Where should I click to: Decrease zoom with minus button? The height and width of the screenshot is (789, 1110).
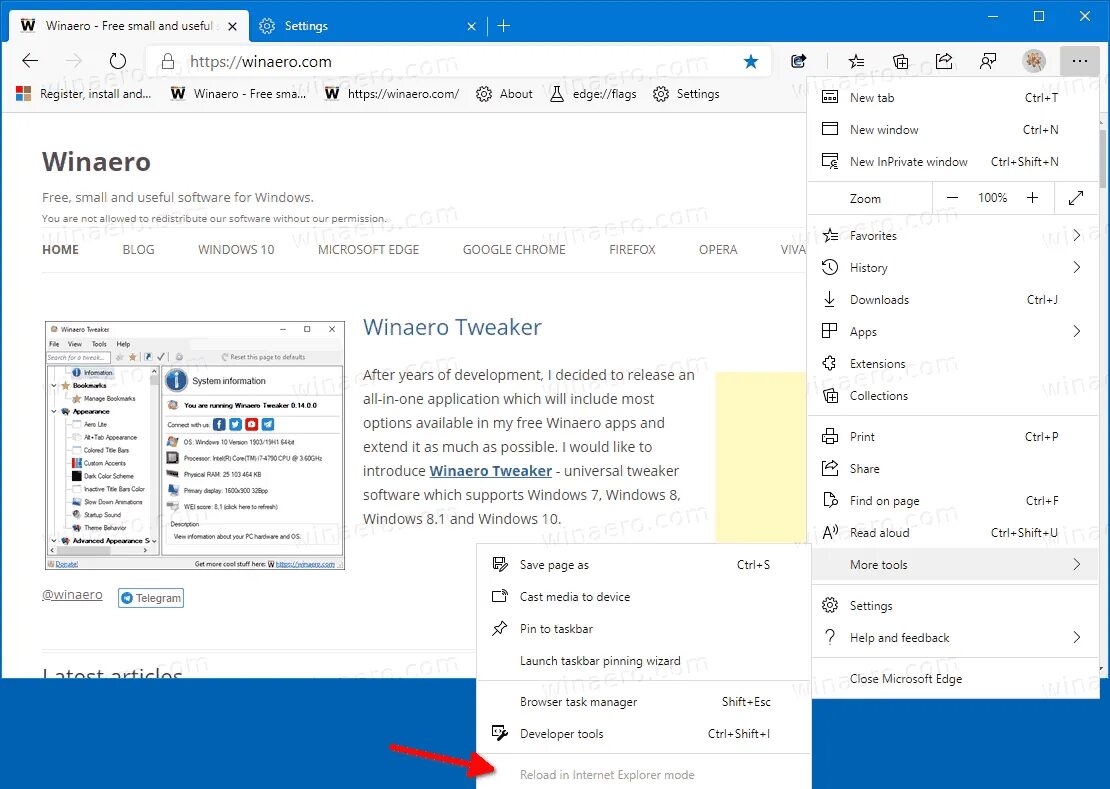pos(952,198)
